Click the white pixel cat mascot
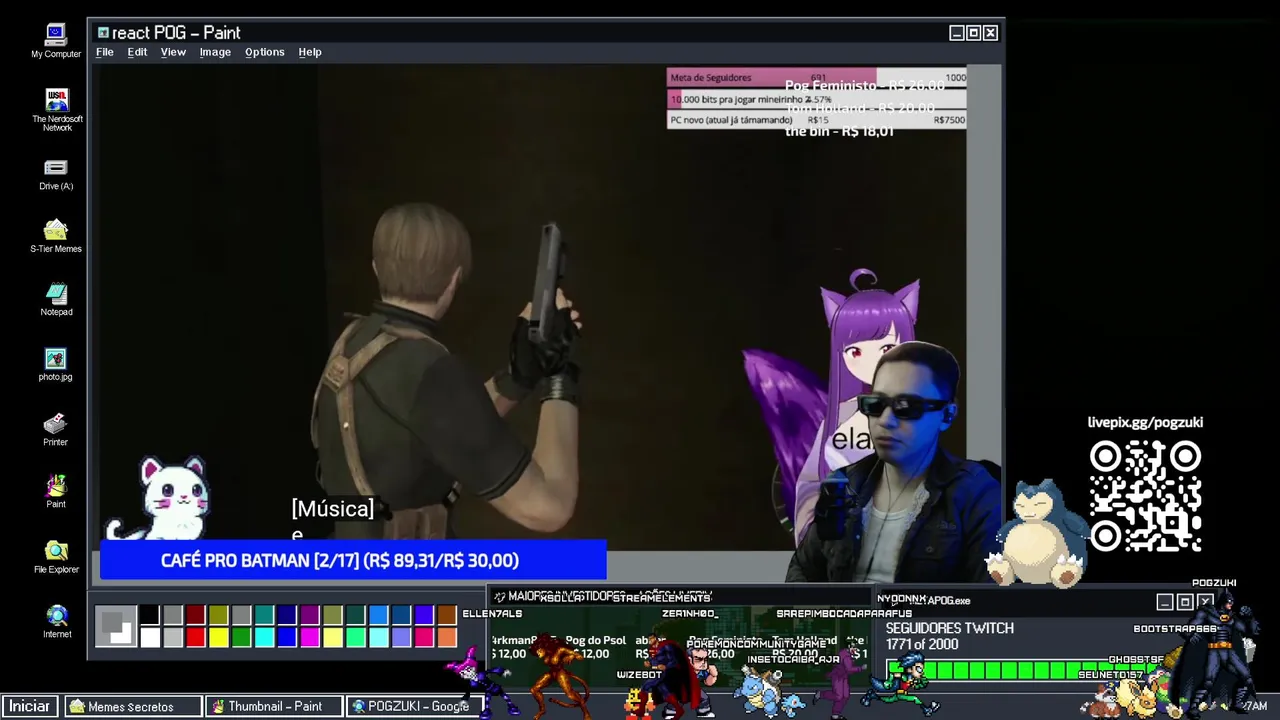 coord(162,499)
